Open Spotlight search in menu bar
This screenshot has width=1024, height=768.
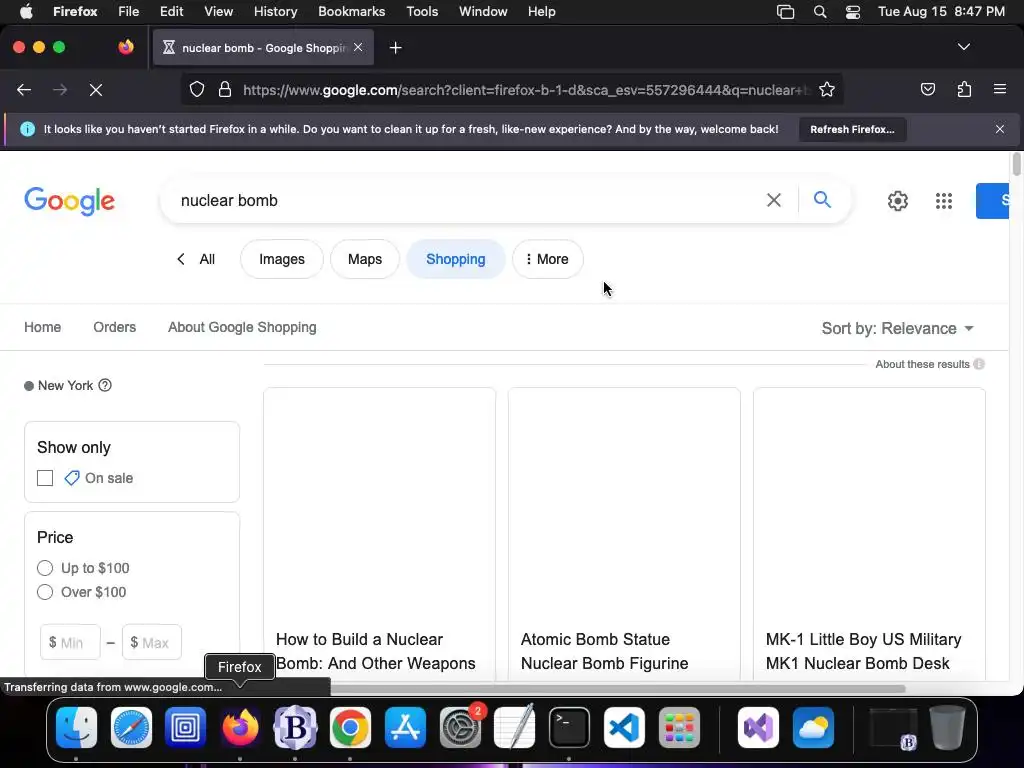point(820,12)
